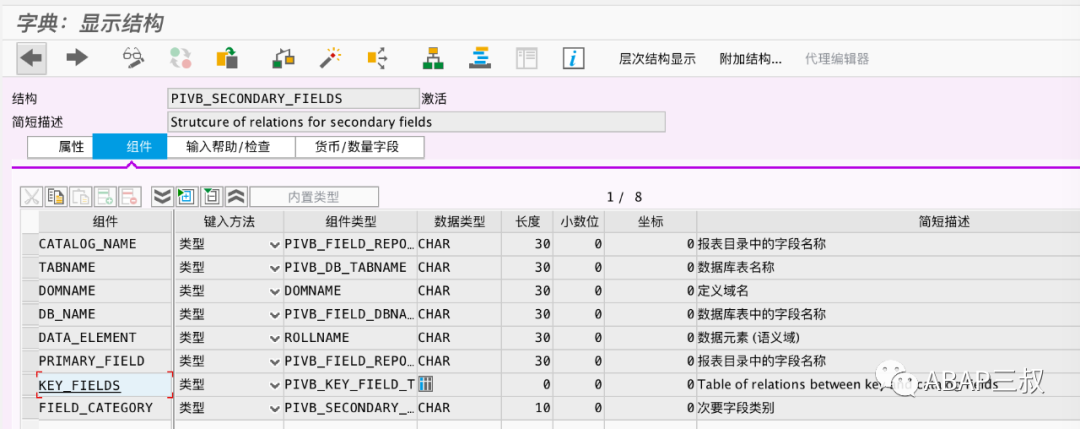Open typing method dropdown for DB_NAME
The height and width of the screenshot is (429, 1080).
(276, 315)
